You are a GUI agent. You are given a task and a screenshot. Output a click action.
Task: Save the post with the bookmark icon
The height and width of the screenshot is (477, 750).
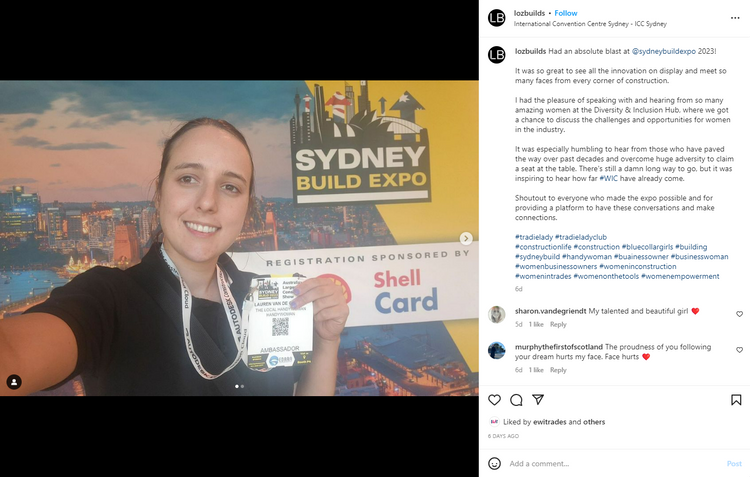point(736,400)
